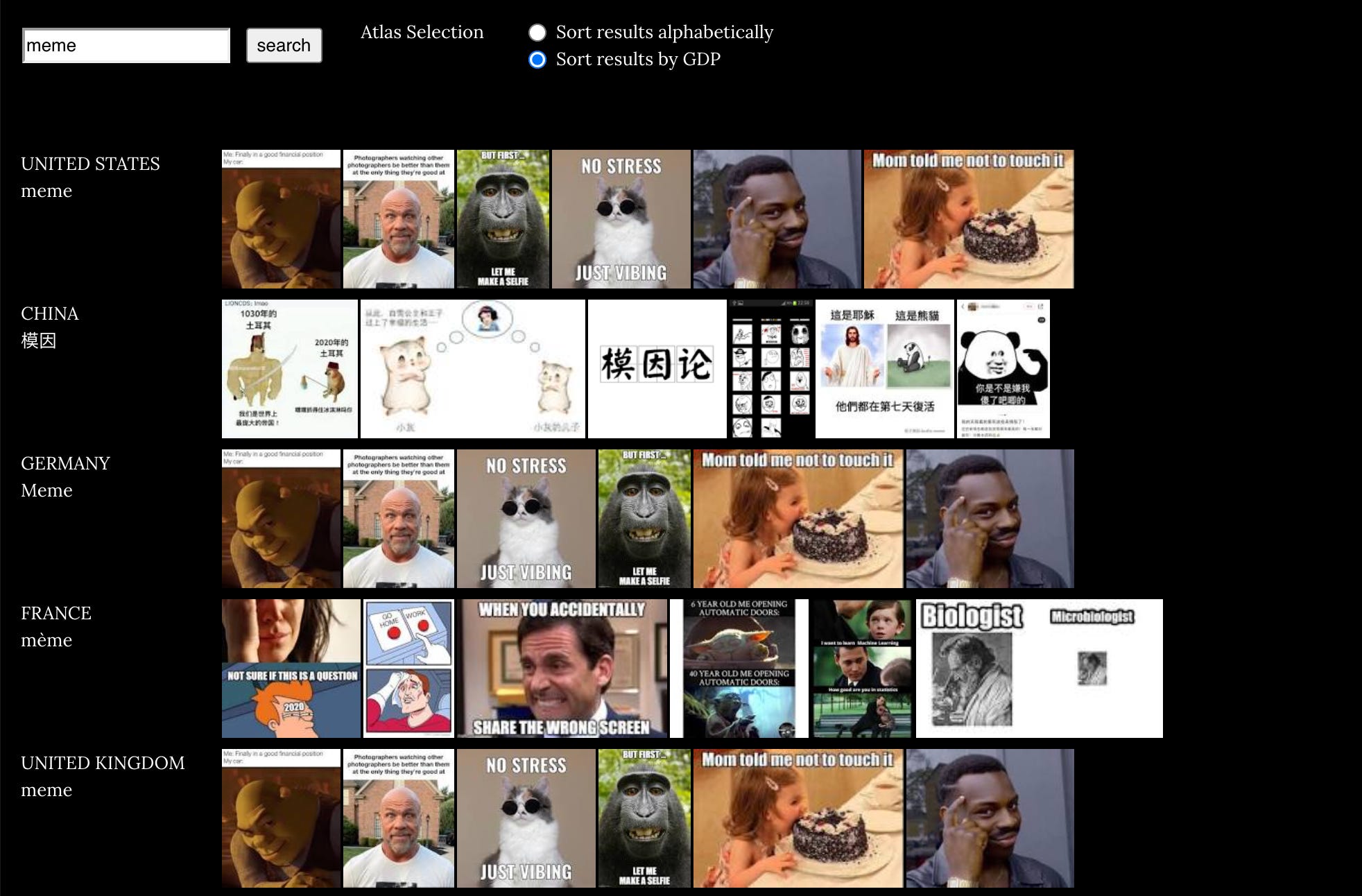Open the rage faces grid image in China row
The width and height of the screenshot is (1362, 896).
click(x=771, y=369)
